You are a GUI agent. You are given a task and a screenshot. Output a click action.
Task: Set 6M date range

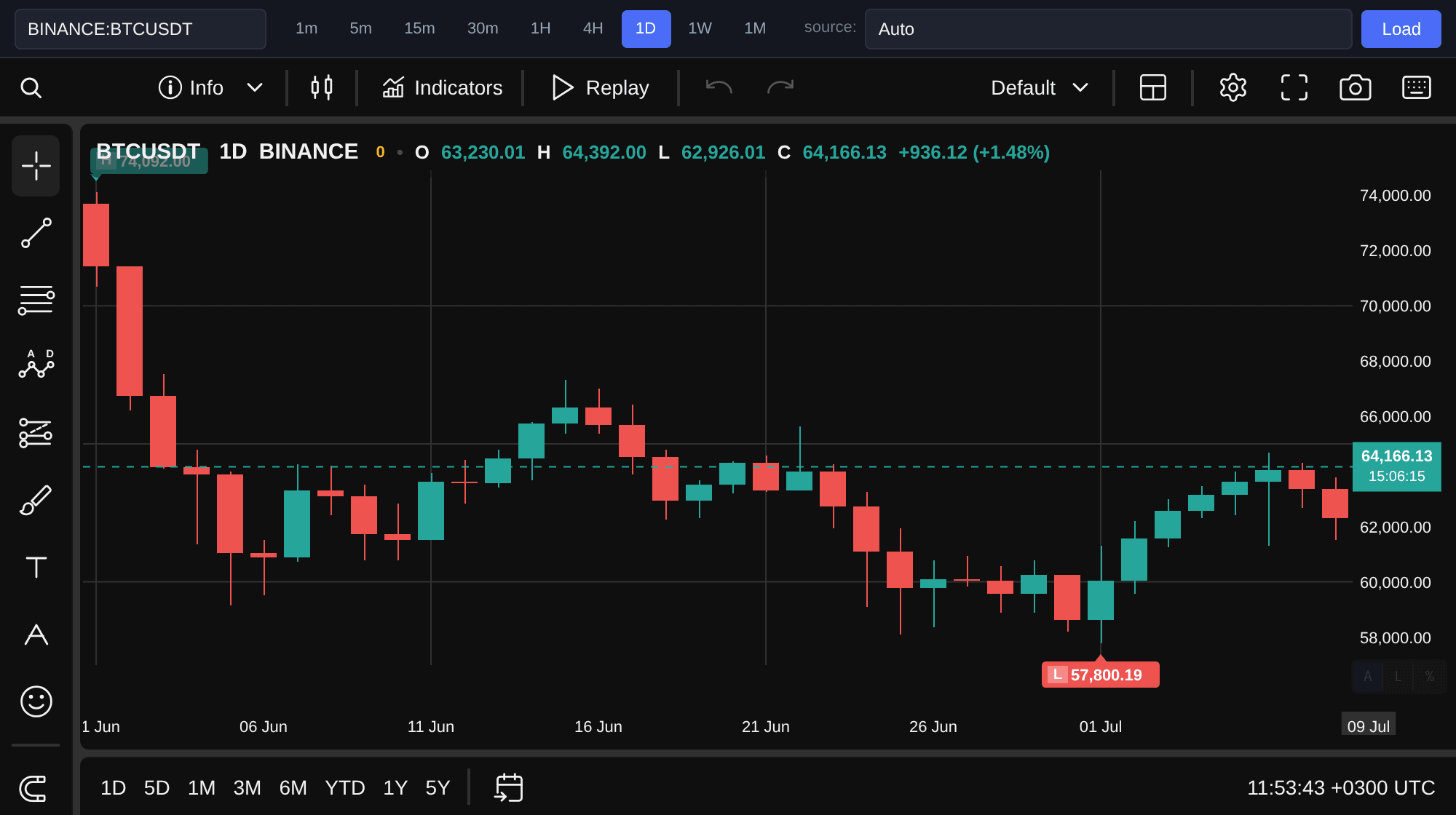tap(293, 788)
